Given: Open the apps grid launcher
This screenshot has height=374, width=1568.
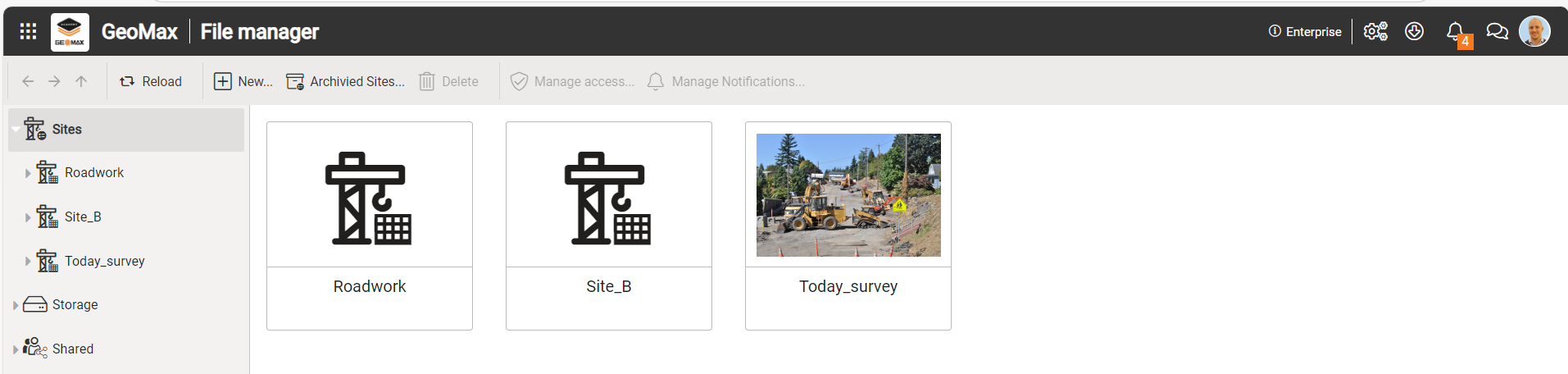Looking at the screenshot, I should pyautogui.click(x=28, y=31).
